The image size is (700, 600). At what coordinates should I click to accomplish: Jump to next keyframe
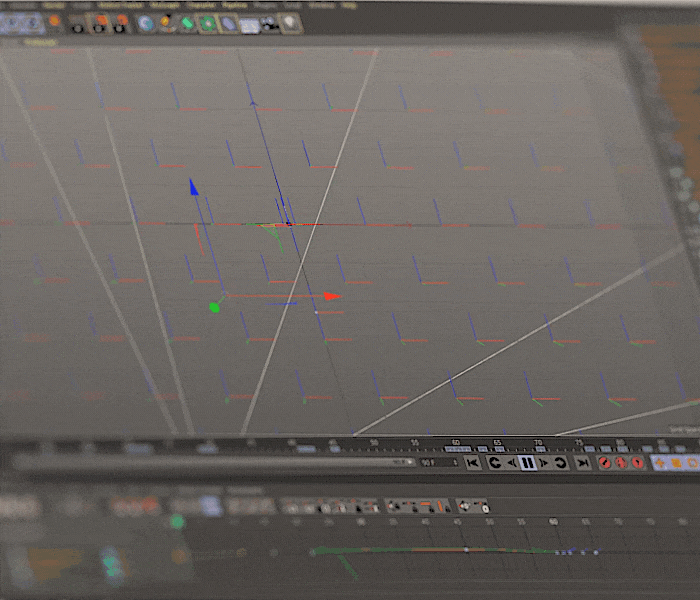560,463
